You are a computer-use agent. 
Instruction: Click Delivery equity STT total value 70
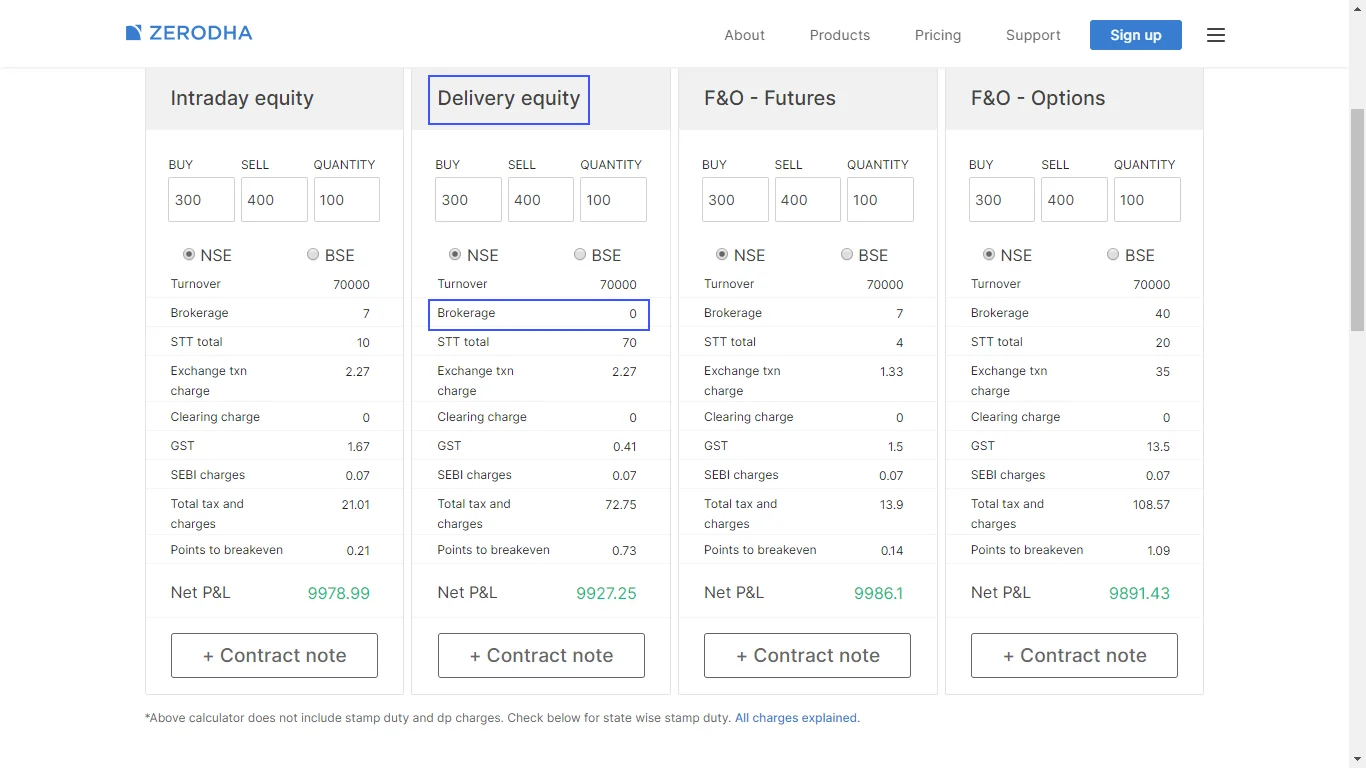tap(629, 343)
